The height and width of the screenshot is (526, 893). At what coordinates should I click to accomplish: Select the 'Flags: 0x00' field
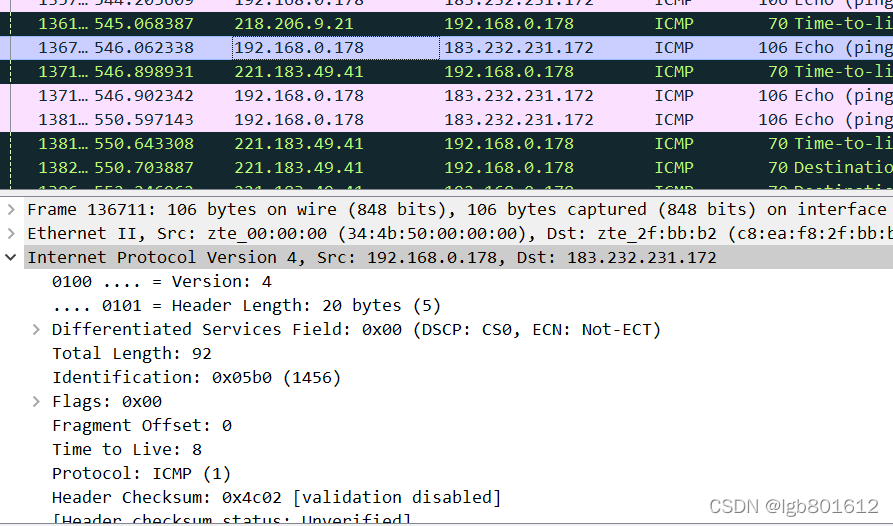(x=107, y=401)
